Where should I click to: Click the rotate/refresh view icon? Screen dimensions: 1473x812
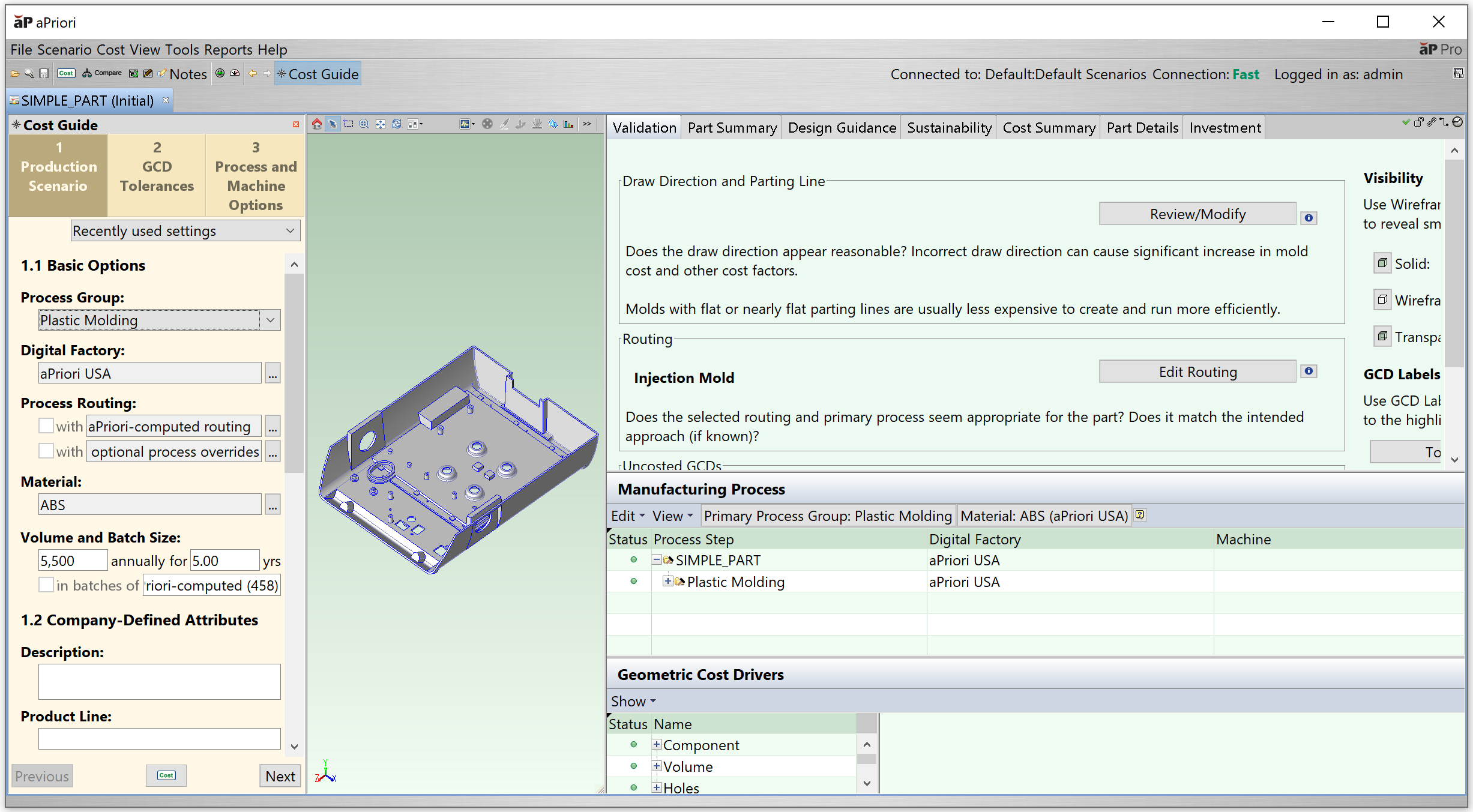pyautogui.click(x=397, y=124)
